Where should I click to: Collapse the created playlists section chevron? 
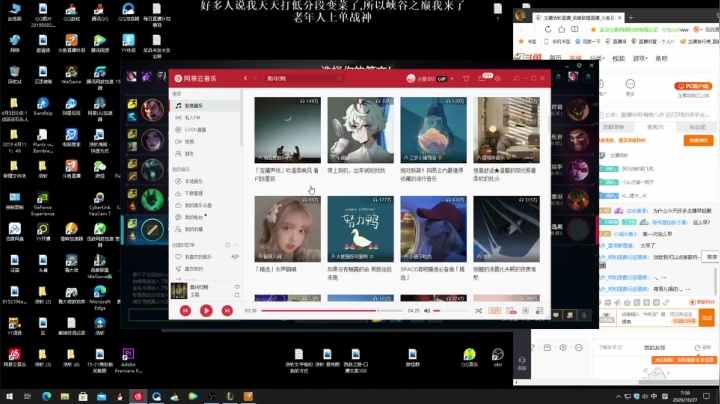pyautogui.click(x=235, y=245)
